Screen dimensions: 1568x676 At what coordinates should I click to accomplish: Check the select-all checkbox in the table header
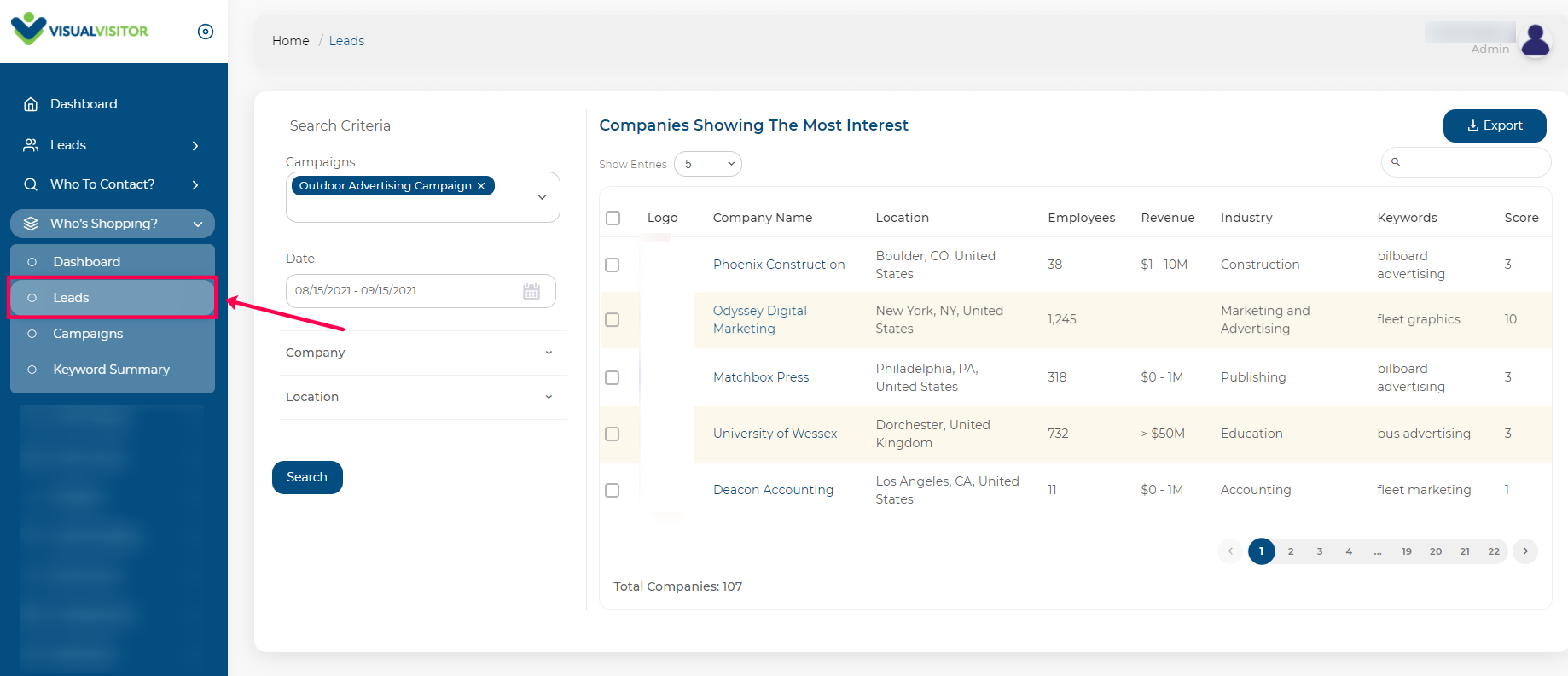coord(613,218)
